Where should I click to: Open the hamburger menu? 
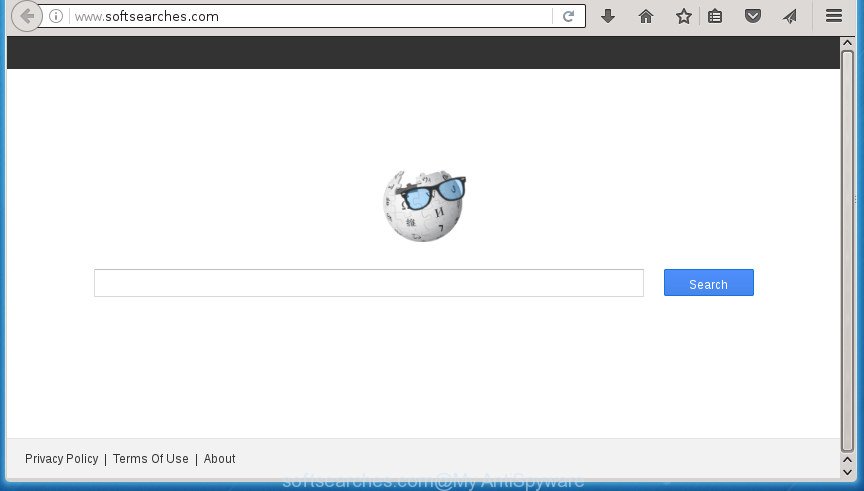834,16
